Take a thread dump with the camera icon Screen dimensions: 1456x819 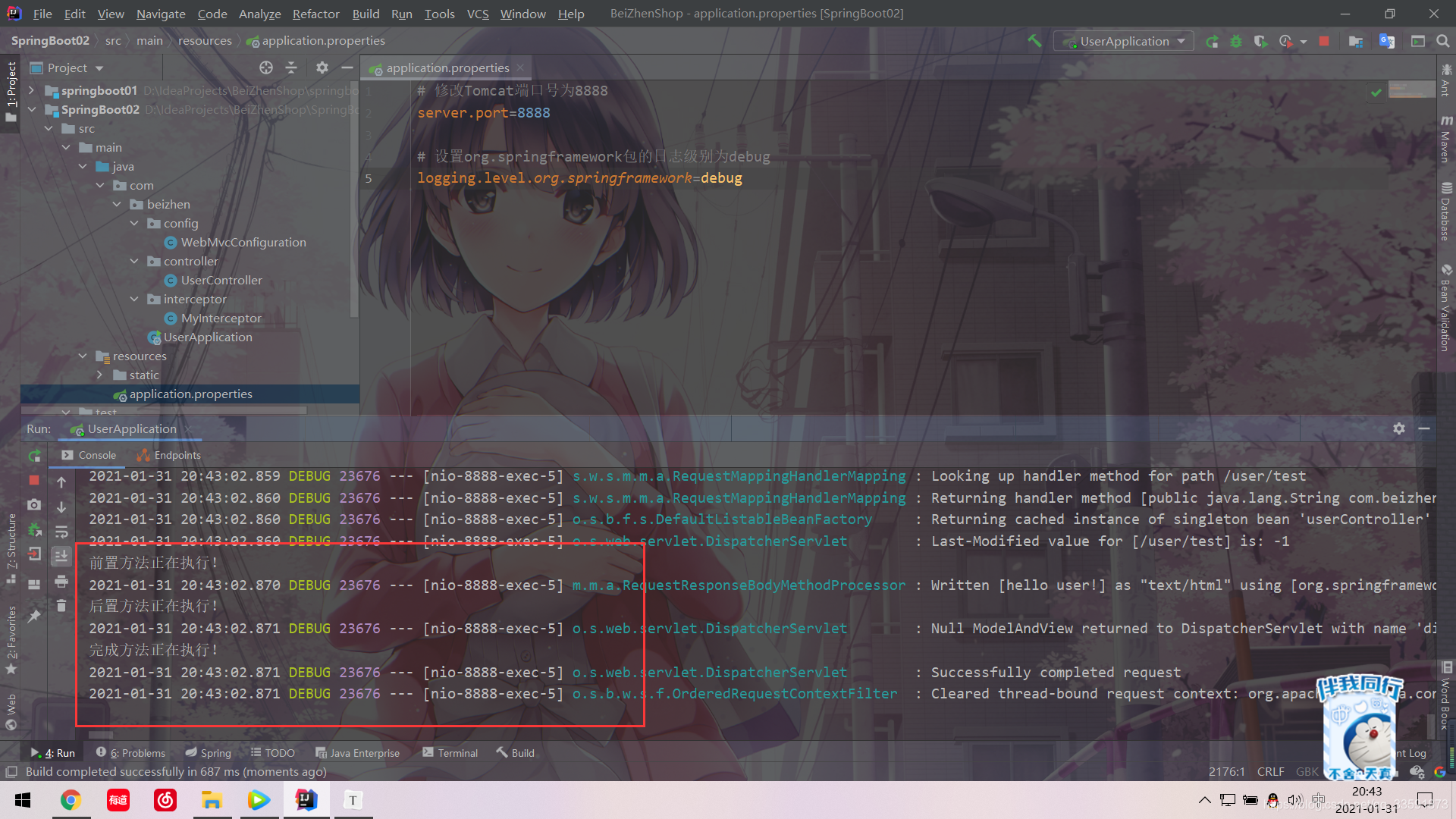click(x=34, y=504)
